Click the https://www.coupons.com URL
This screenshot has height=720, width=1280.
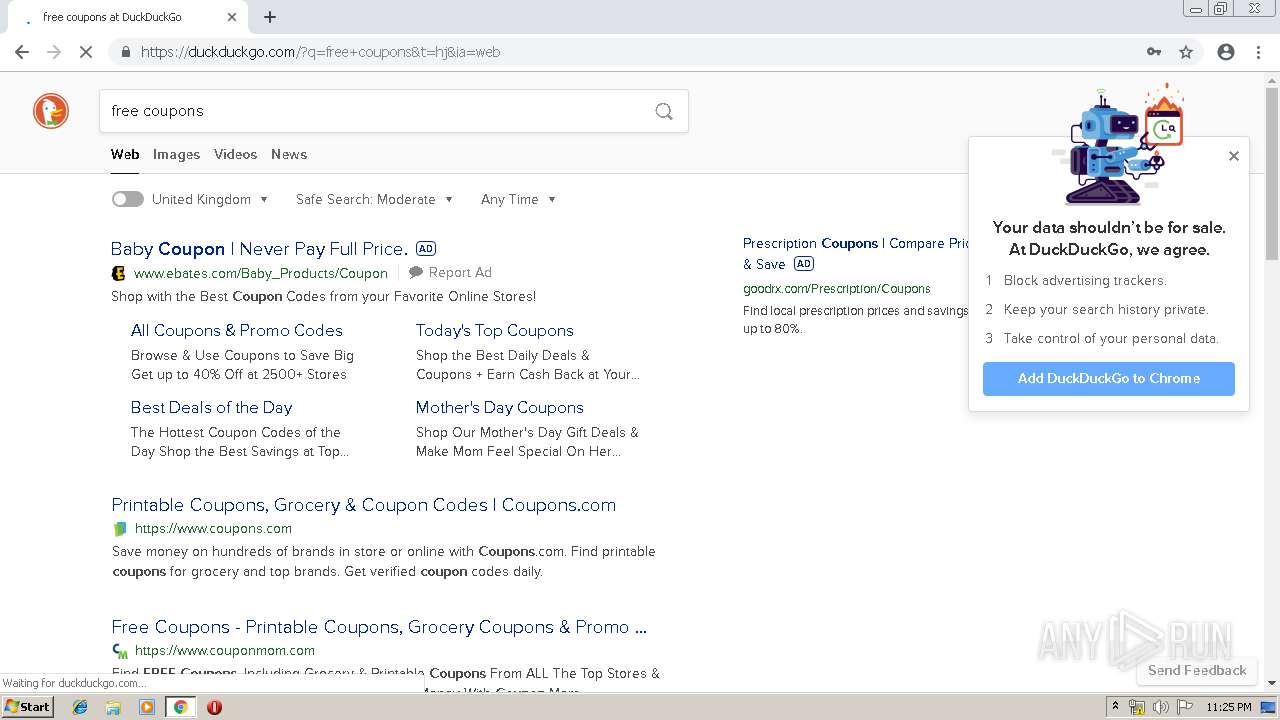[x=213, y=529]
